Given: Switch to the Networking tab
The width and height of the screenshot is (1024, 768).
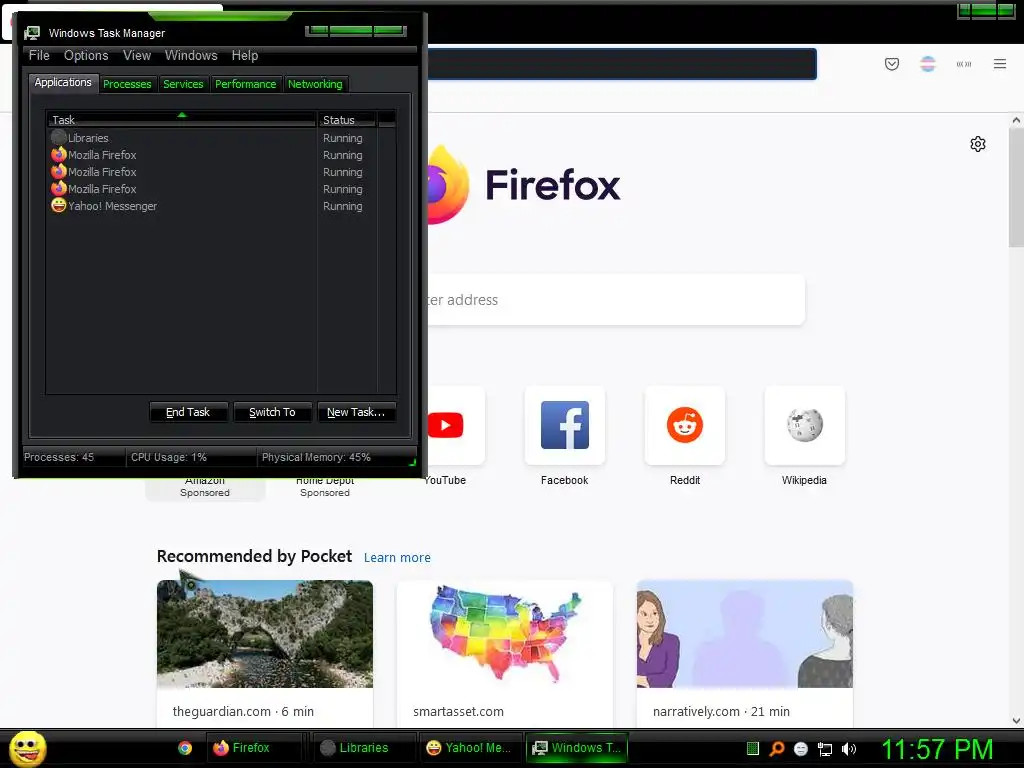Looking at the screenshot, I should click(315, 84).
